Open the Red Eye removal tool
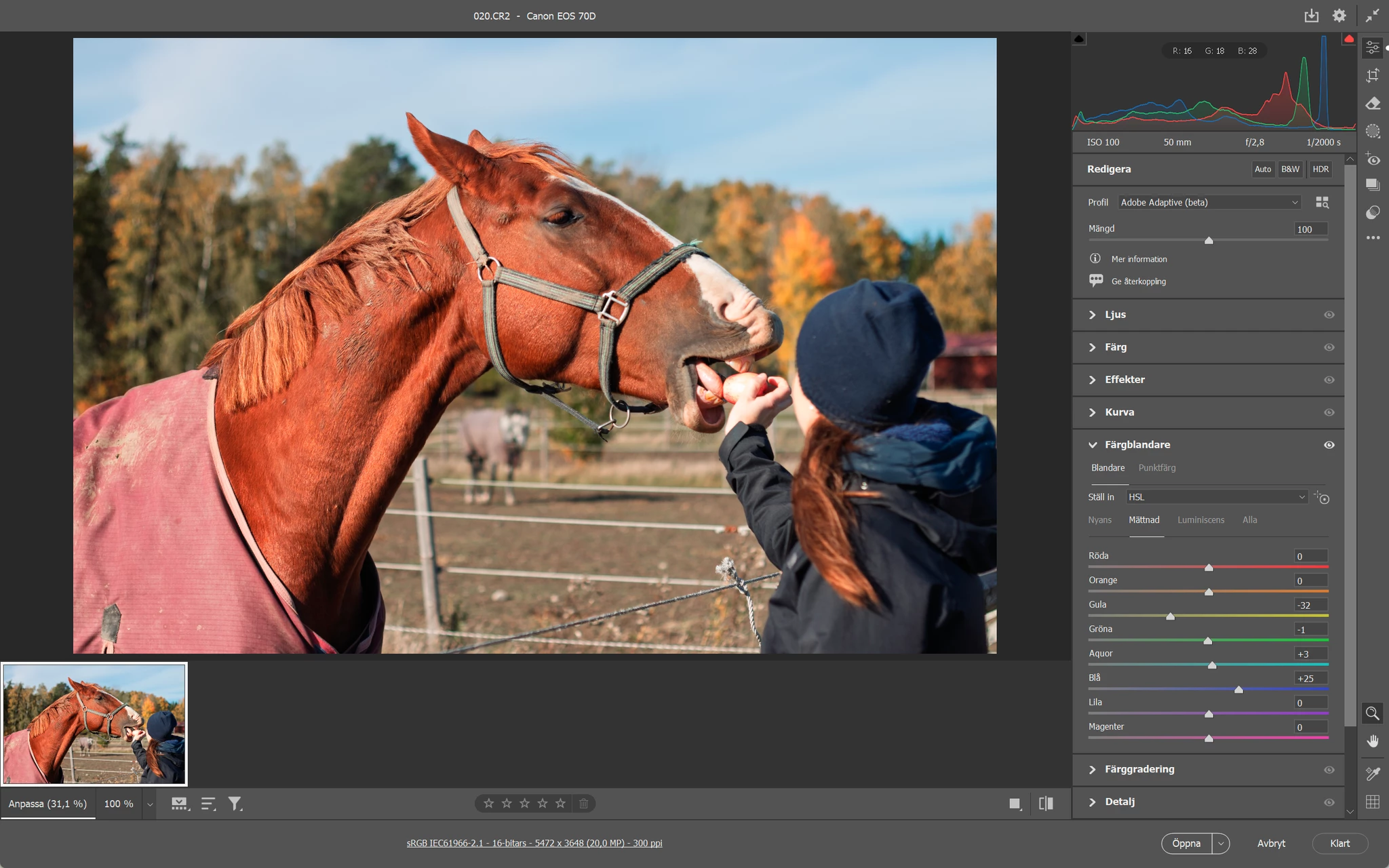 1372,159
